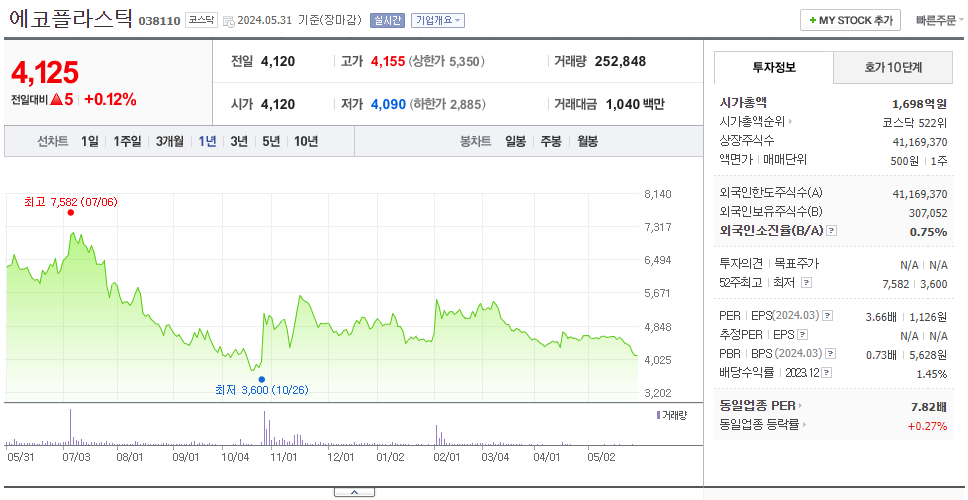This screenshot has width=968, height=500.
Task: Select the 10년 line chart period
Action: pos(306,141)
